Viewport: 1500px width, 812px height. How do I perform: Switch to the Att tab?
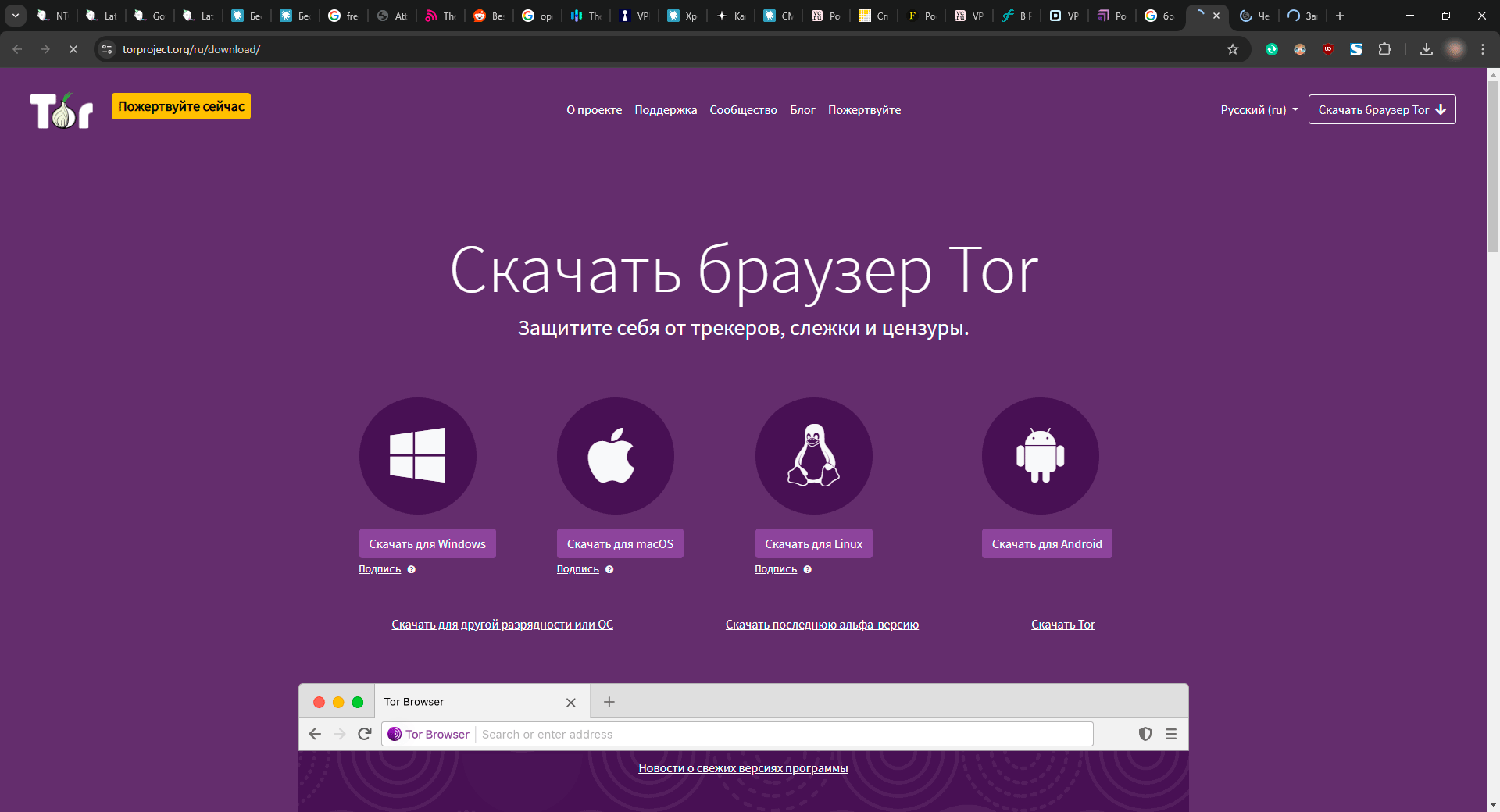pos(392,16)
